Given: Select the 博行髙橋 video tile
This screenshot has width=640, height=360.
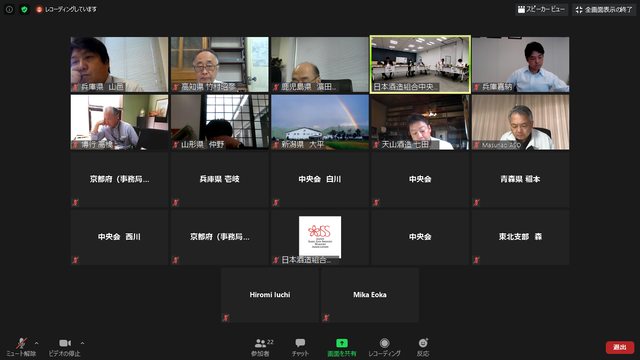Looking at the screenshot, I should (119, 122).
